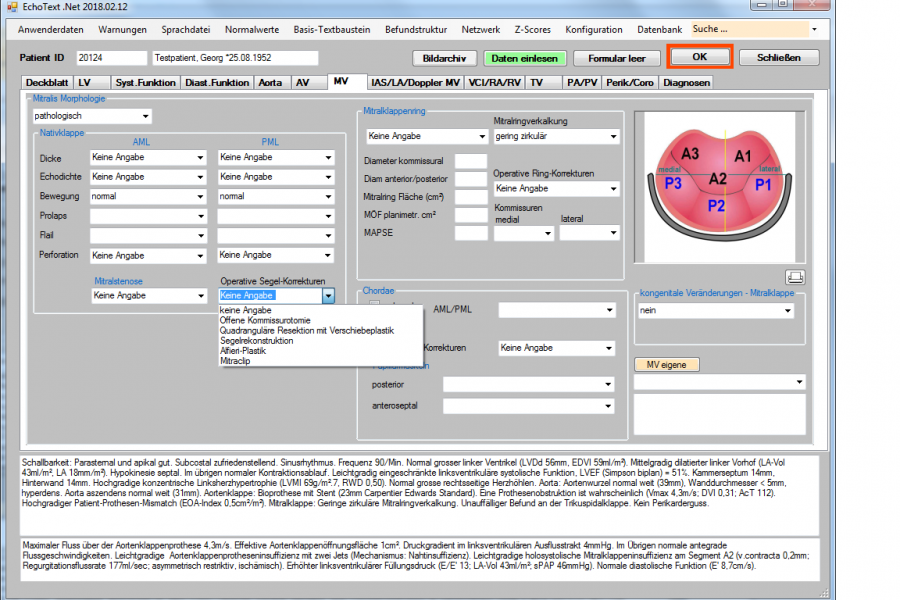Screen dimensions: 900x600
Task: Click segment P2 in the mitral valve diagram
Action: click(716, 206)
